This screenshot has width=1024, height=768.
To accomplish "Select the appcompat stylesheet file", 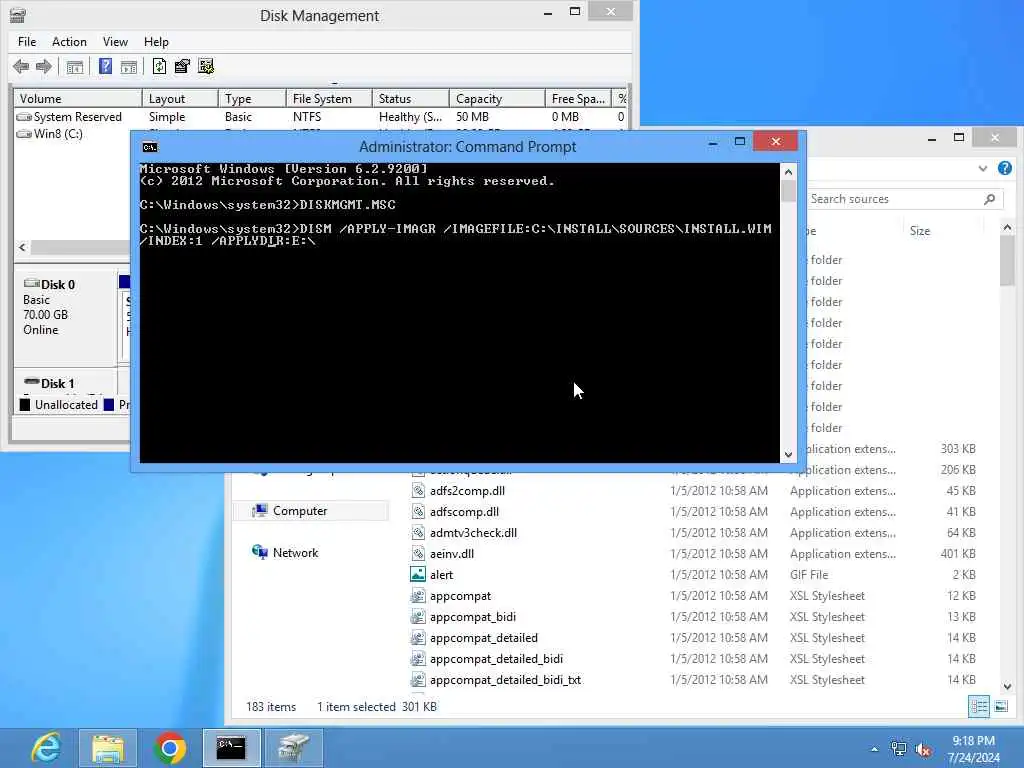I will coord(460,596).
